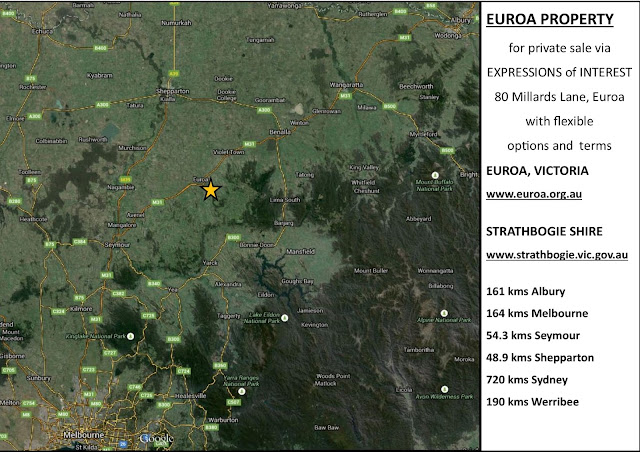This screenshot has height=452, width=640.
Task: Click the B280 road shield
Action: 15,201
